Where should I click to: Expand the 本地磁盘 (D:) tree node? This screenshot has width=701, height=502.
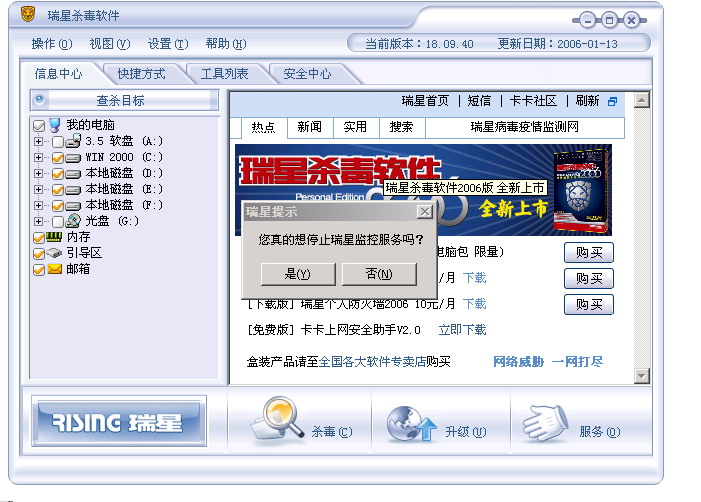[x=38, y=173]
